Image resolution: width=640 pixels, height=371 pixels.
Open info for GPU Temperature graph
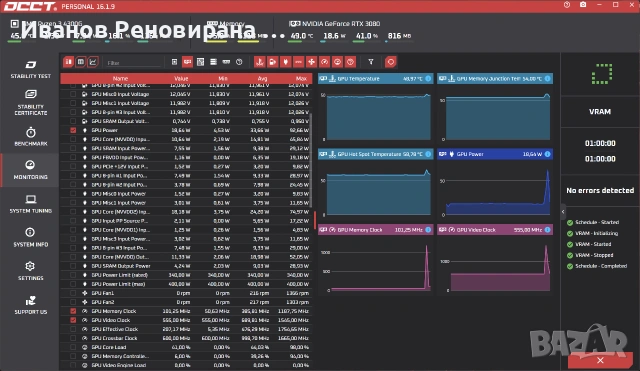pyautogui.click(x=428, y=78)
